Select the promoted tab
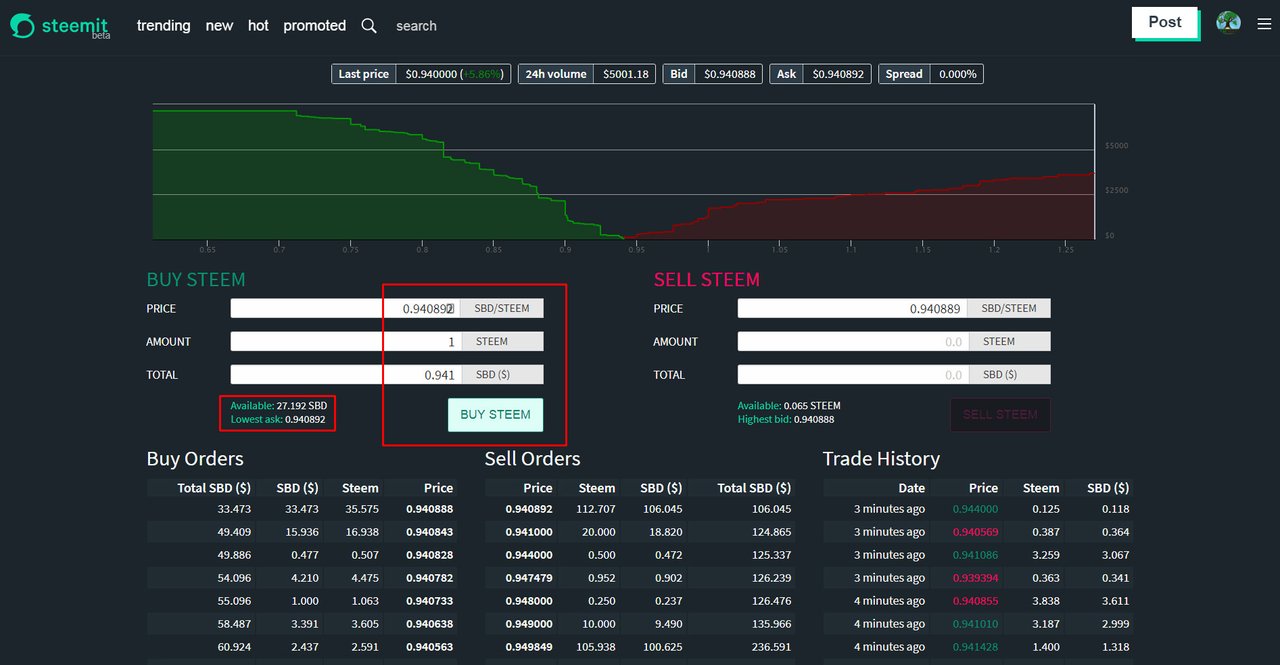Screen dimensions: 1280x665 (314, 26)
